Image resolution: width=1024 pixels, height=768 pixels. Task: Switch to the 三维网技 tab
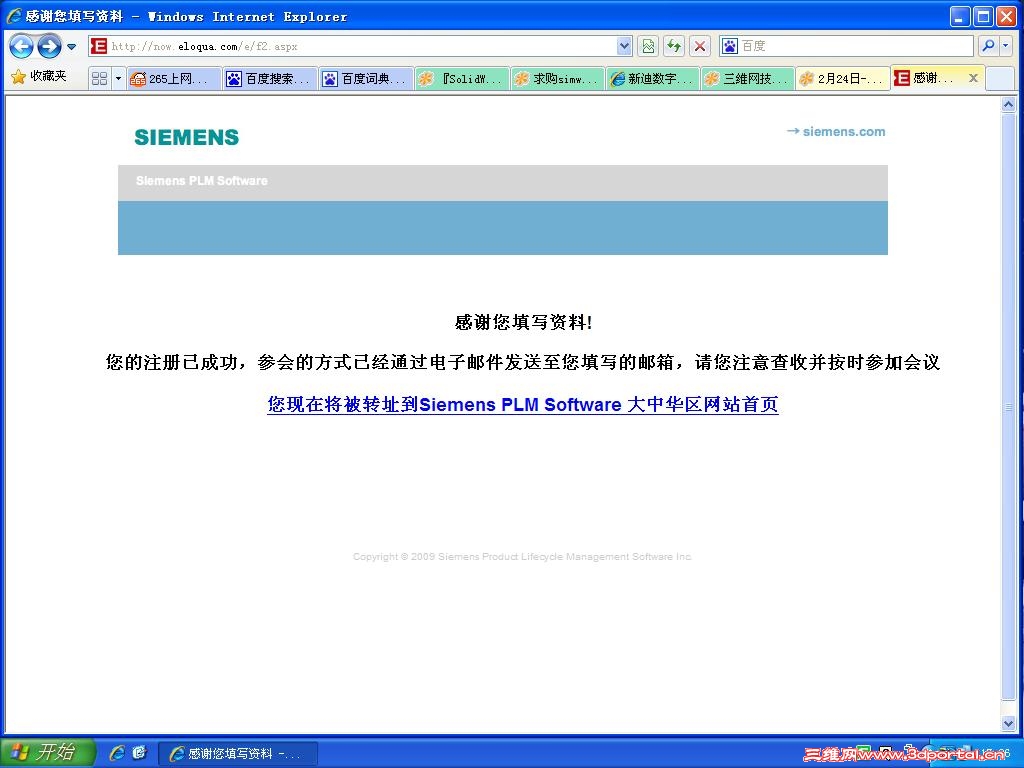click(x=748, y=78)
